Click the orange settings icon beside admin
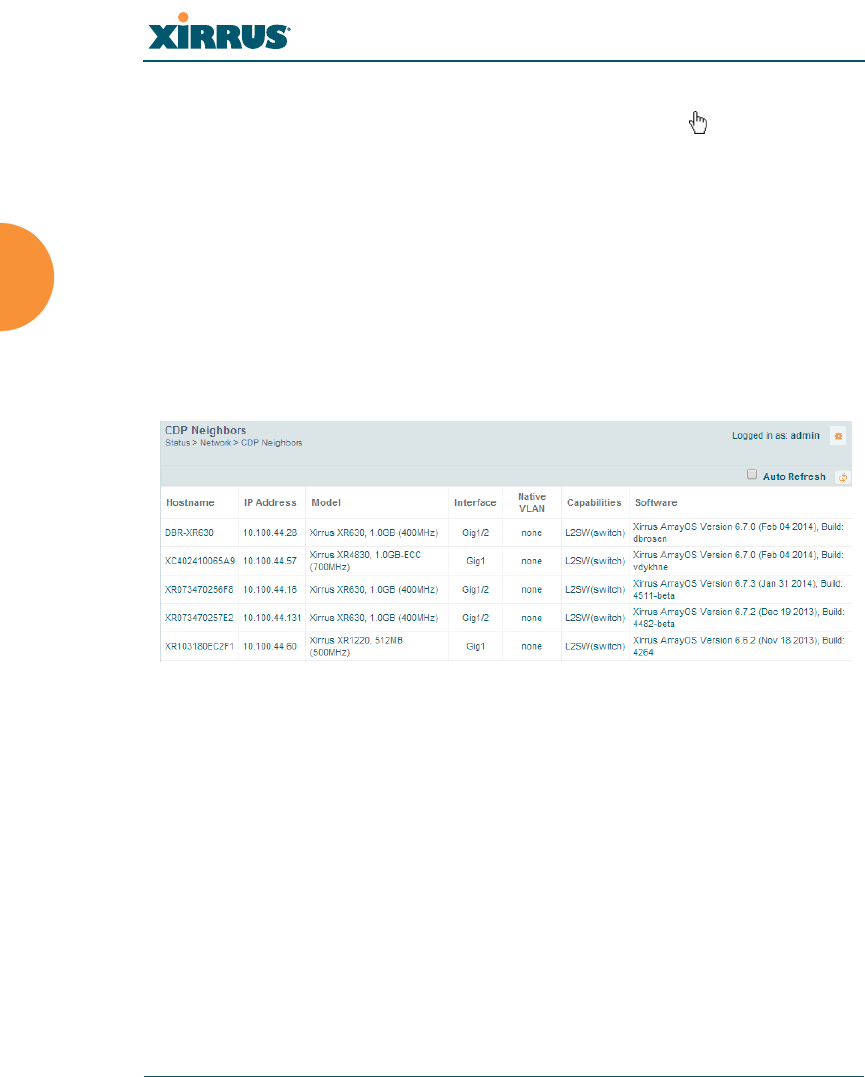Viewport: 865px width, 1077px height. [x=838, y=436]
